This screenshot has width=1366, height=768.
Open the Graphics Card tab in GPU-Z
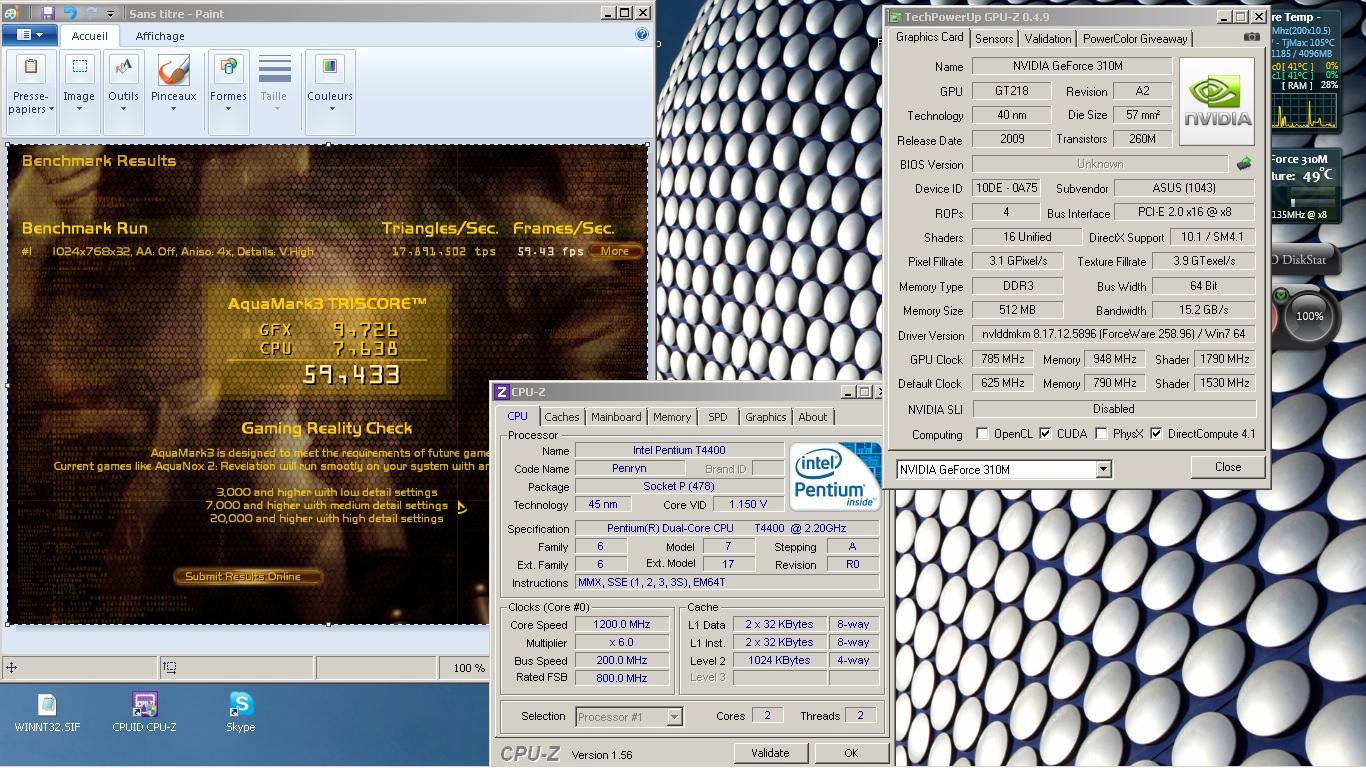[929, 37]
